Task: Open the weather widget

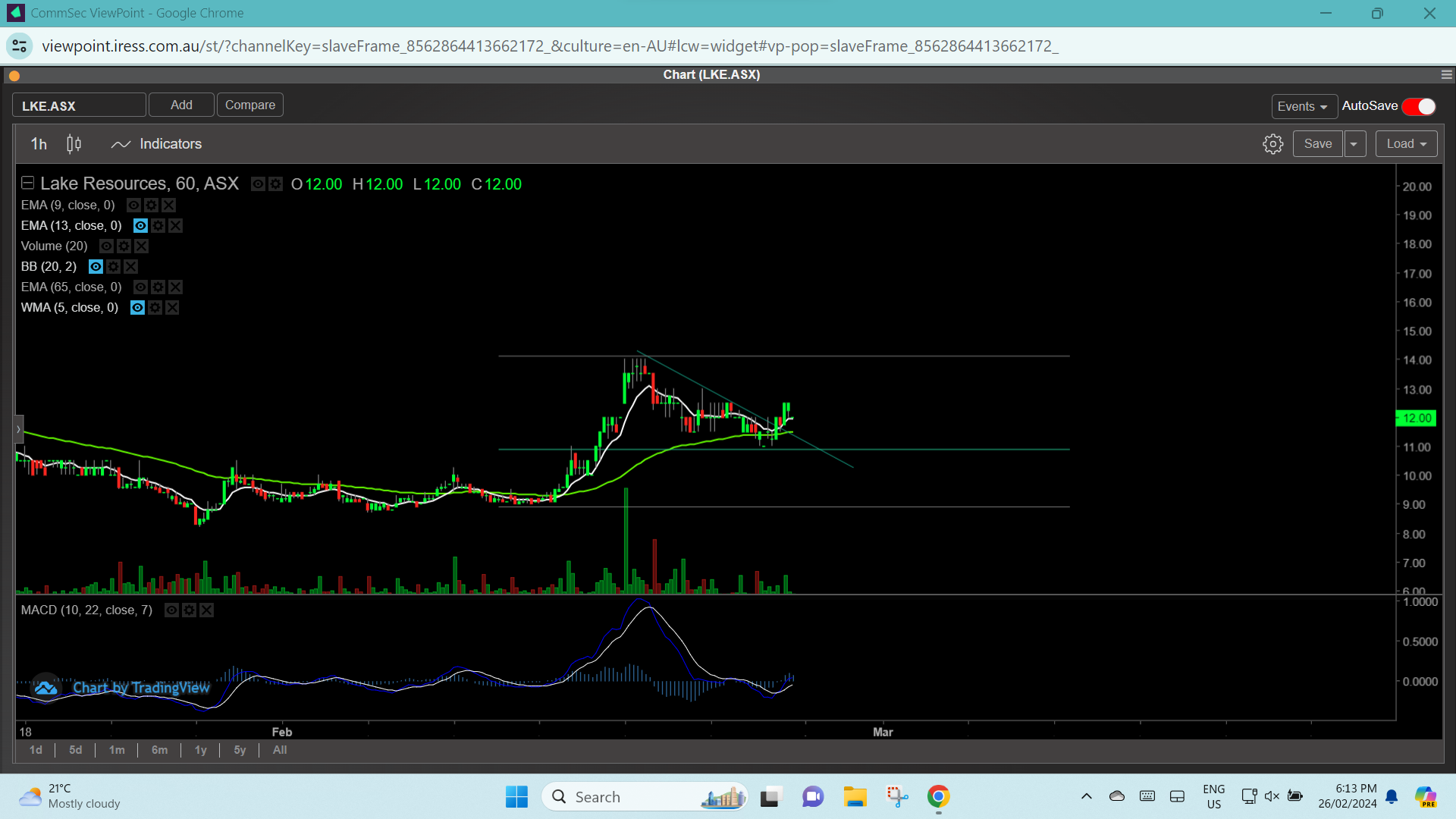Action: (70, 797)
